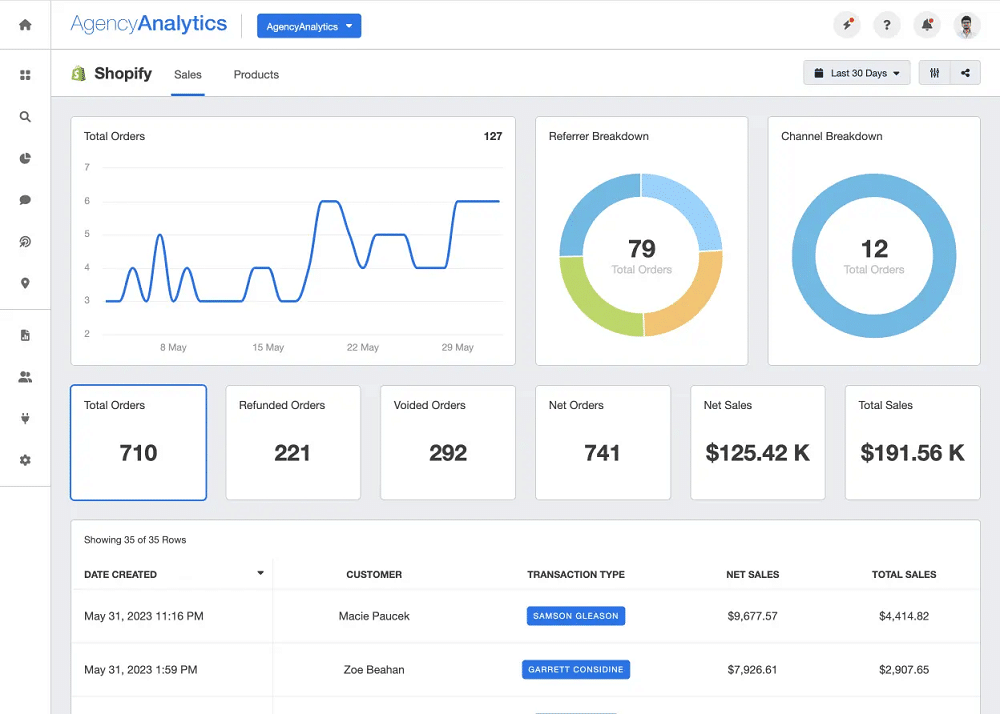Open the filter sliders control
Viewport: 1000px width, 714px height.
[934, 72]
